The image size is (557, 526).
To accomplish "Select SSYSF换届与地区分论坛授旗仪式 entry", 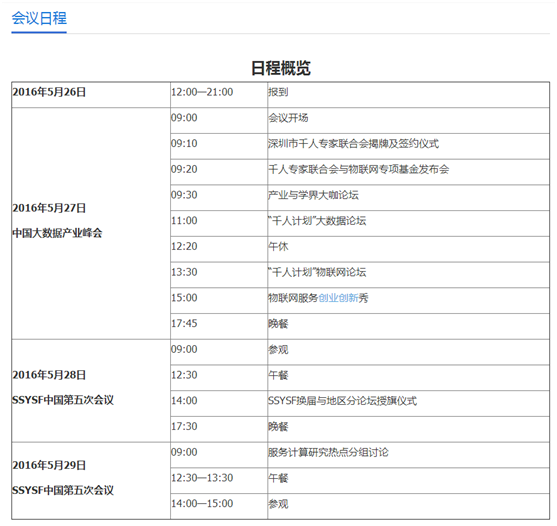I will pos(342,401).
